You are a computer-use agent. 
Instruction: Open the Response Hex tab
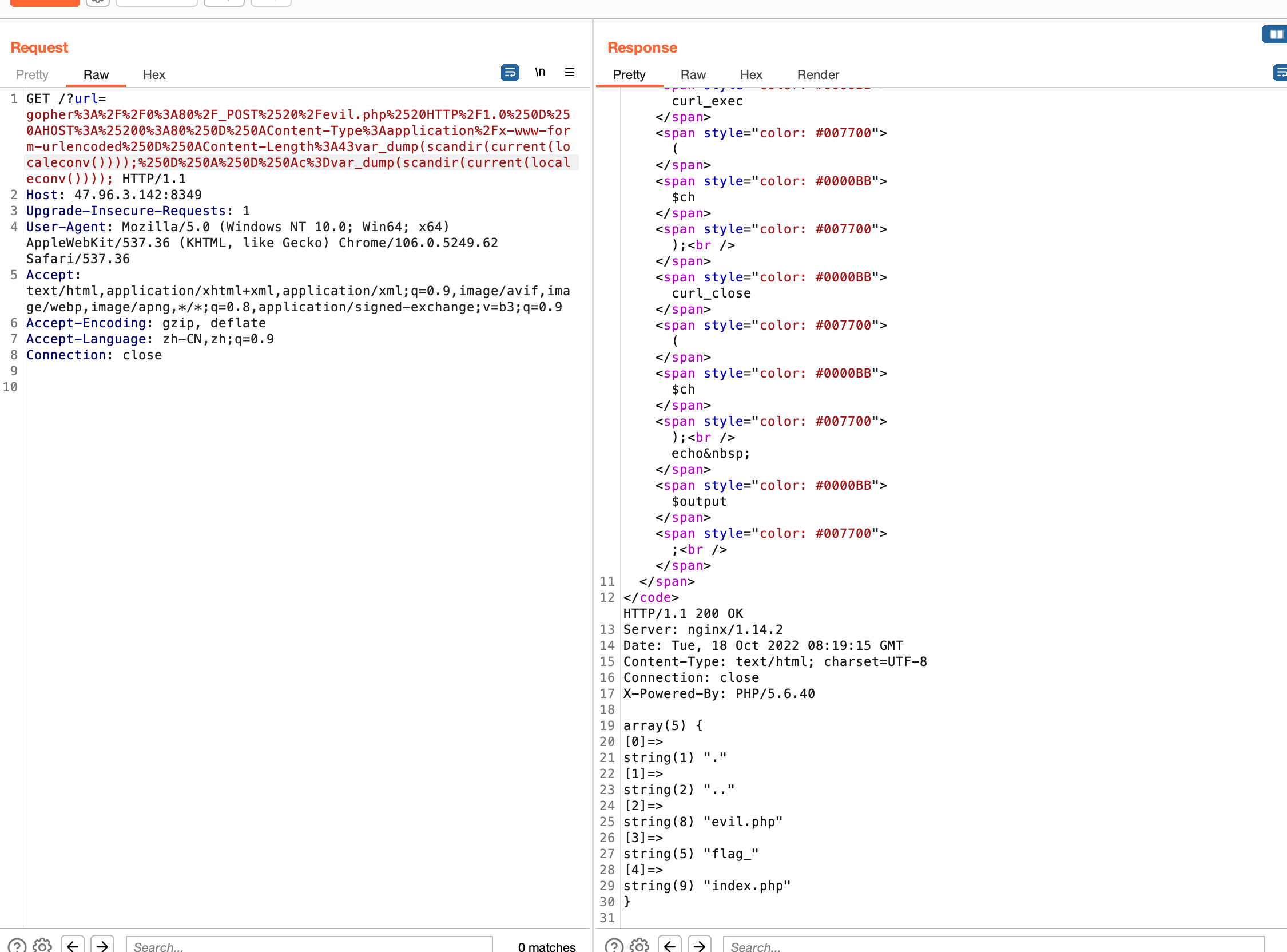pos(750,74)
